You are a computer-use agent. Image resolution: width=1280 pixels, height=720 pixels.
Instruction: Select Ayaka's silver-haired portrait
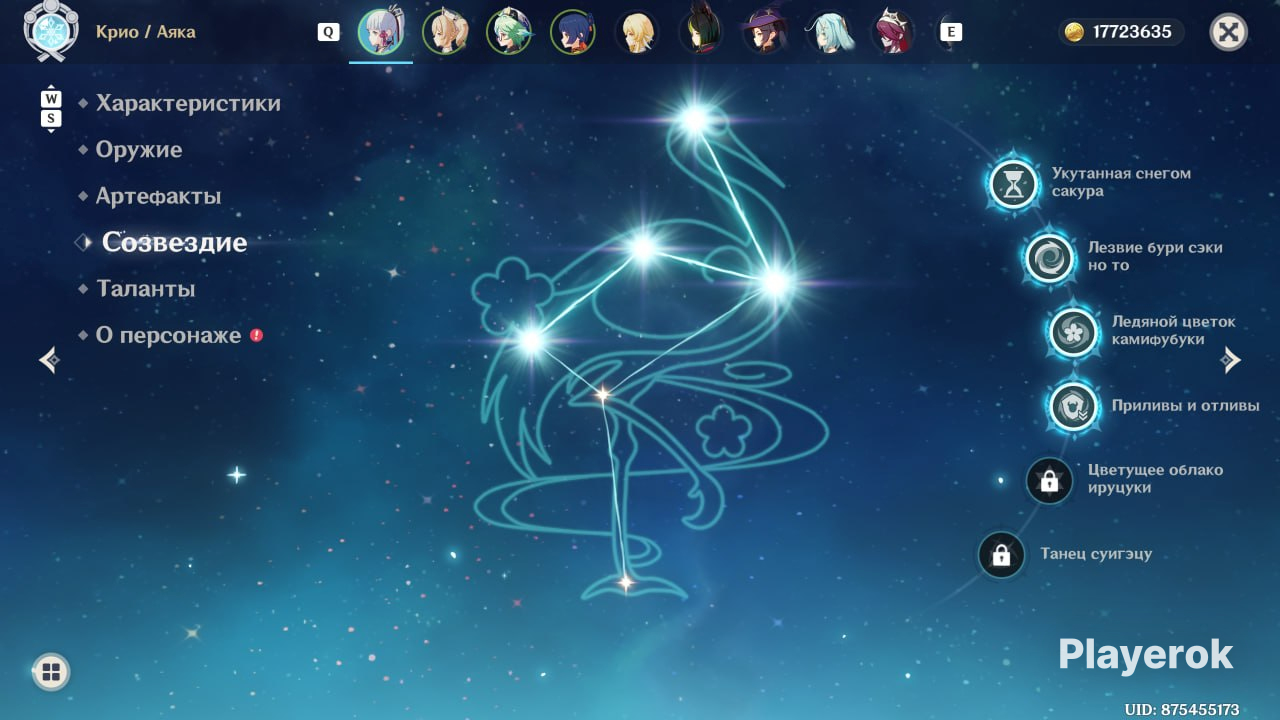pos(381,32)
